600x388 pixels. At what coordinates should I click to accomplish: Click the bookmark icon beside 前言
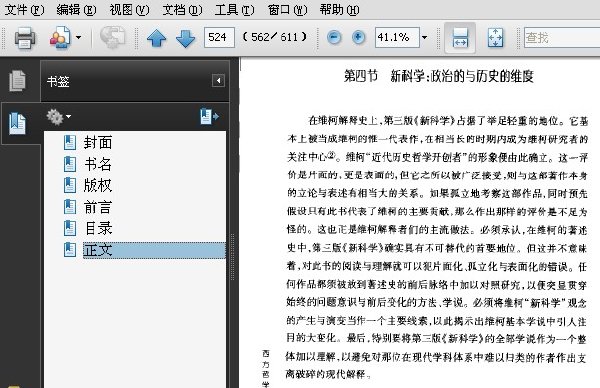tap(70, 207)
